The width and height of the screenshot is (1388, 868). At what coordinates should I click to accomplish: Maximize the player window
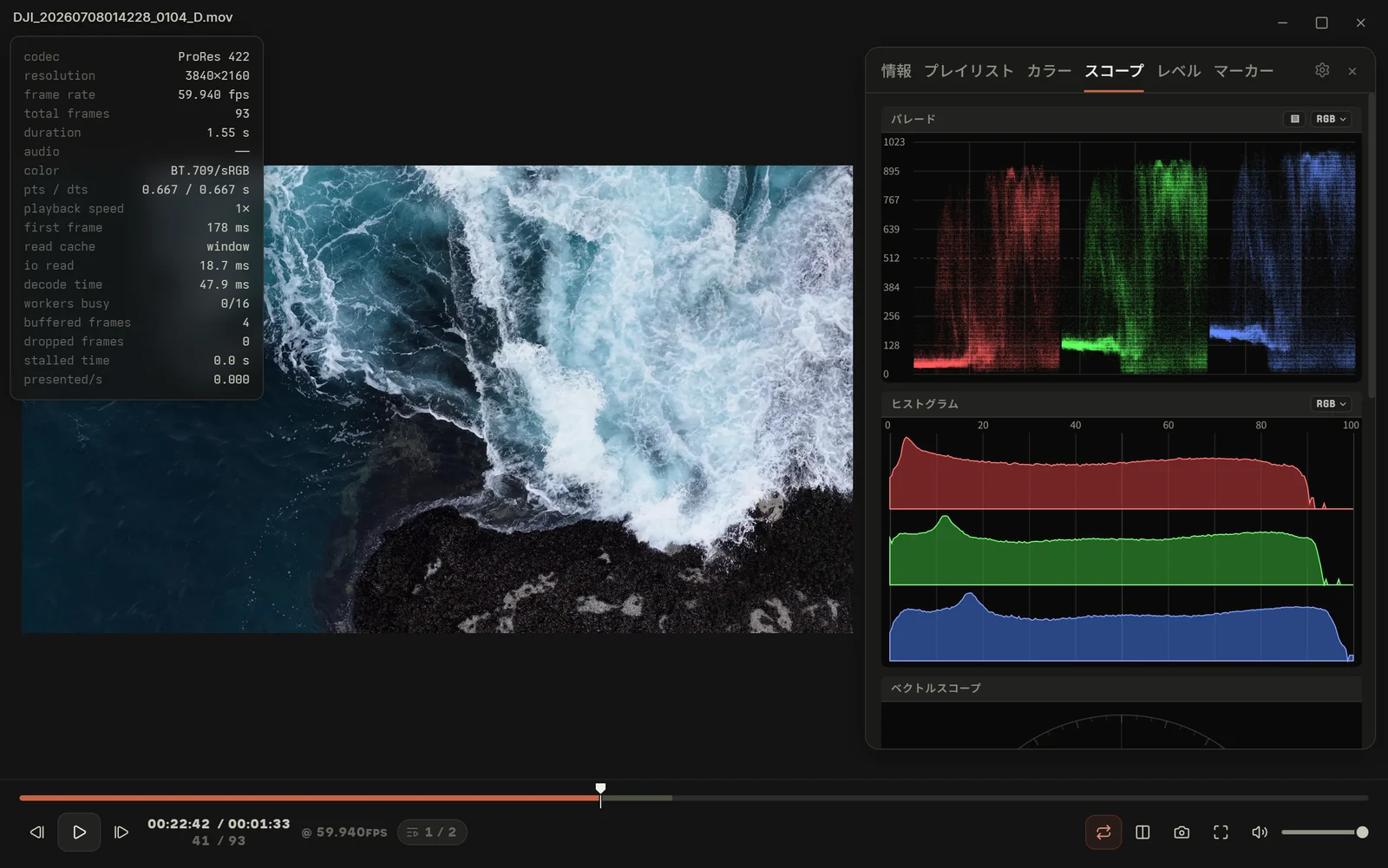pos(1321,23)
